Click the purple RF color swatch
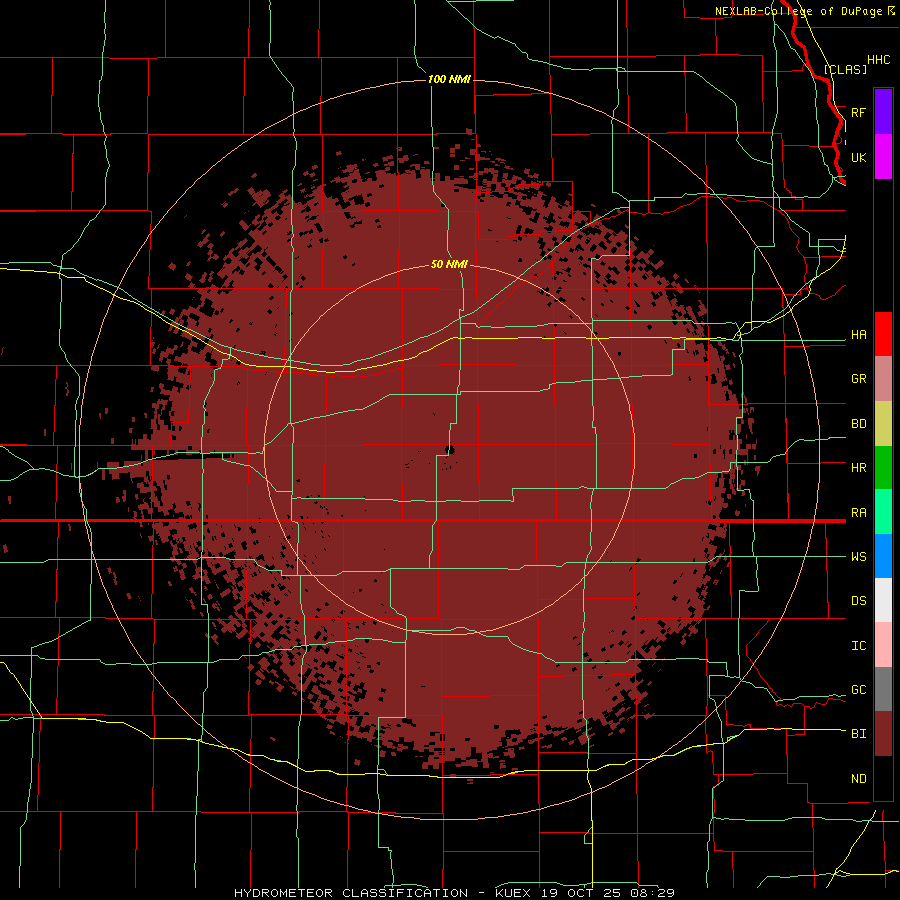 pyautogui.click(x=883, y=112)
